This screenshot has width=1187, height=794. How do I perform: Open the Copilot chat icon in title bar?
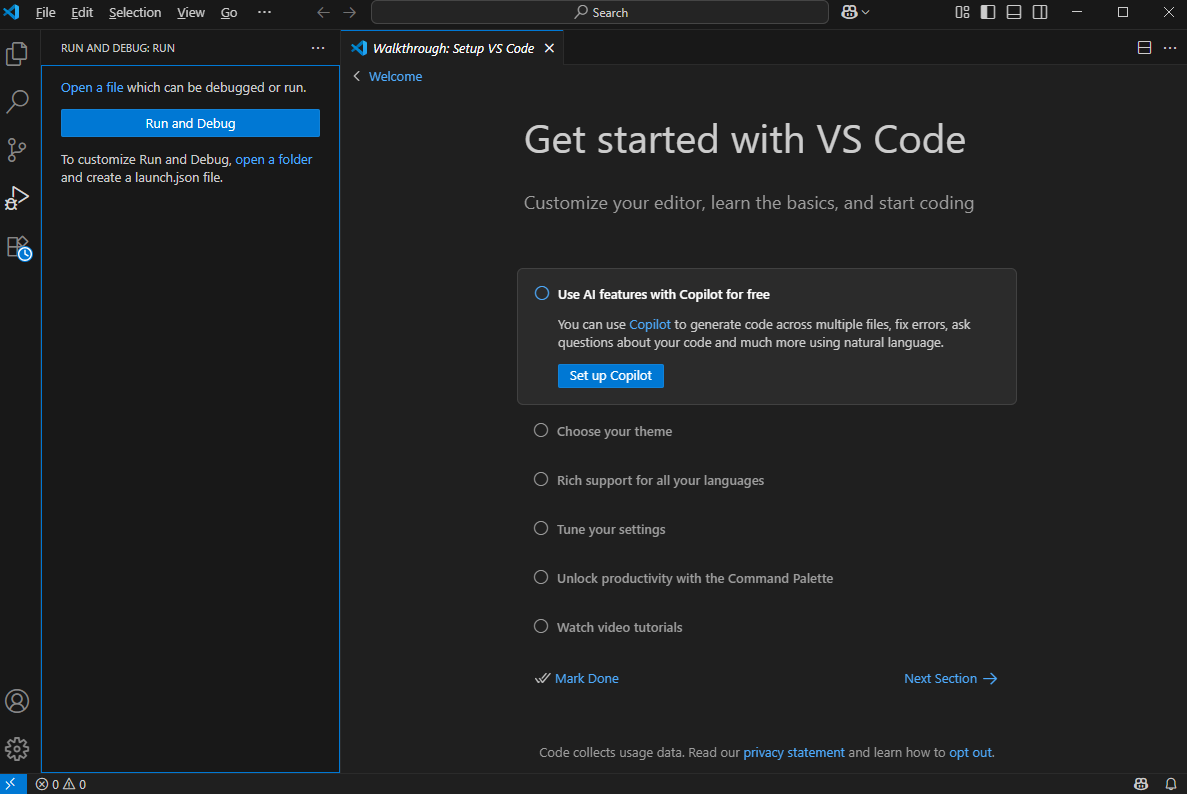(x=849, y=12)
